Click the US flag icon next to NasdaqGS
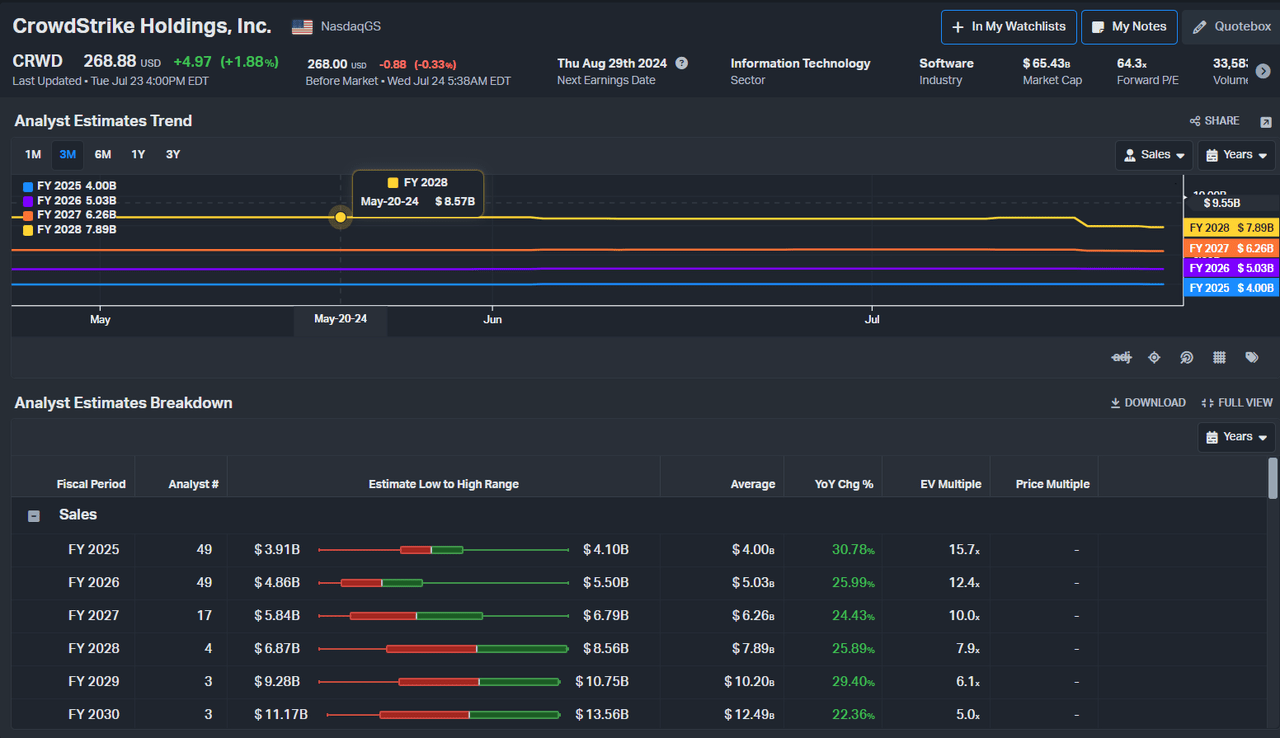 tap(302, 27)
